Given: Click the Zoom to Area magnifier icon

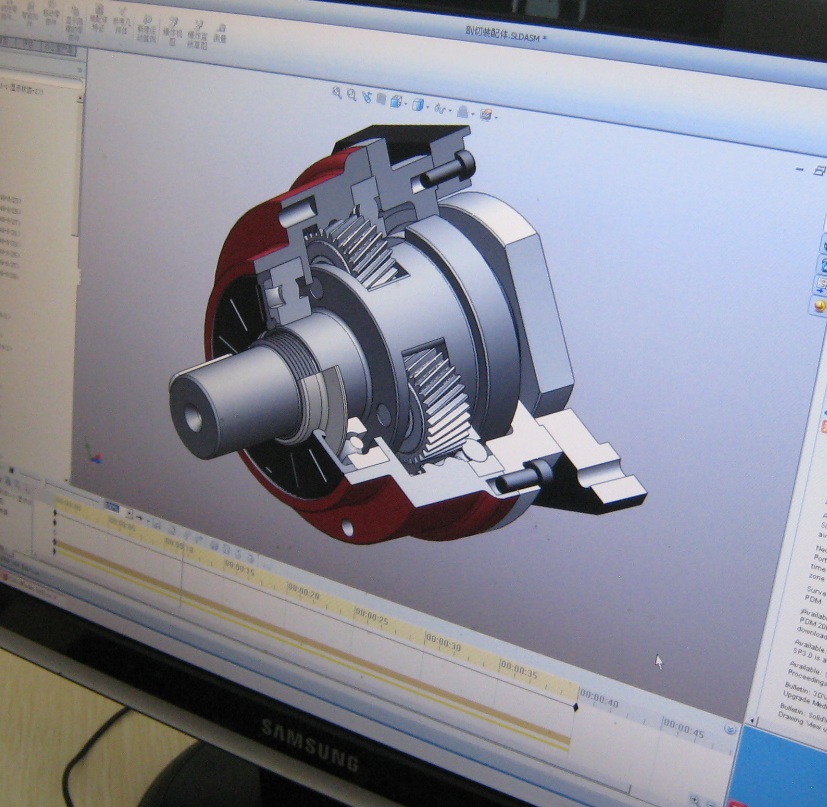Looking at the screenshot, I should click(352, 95).
